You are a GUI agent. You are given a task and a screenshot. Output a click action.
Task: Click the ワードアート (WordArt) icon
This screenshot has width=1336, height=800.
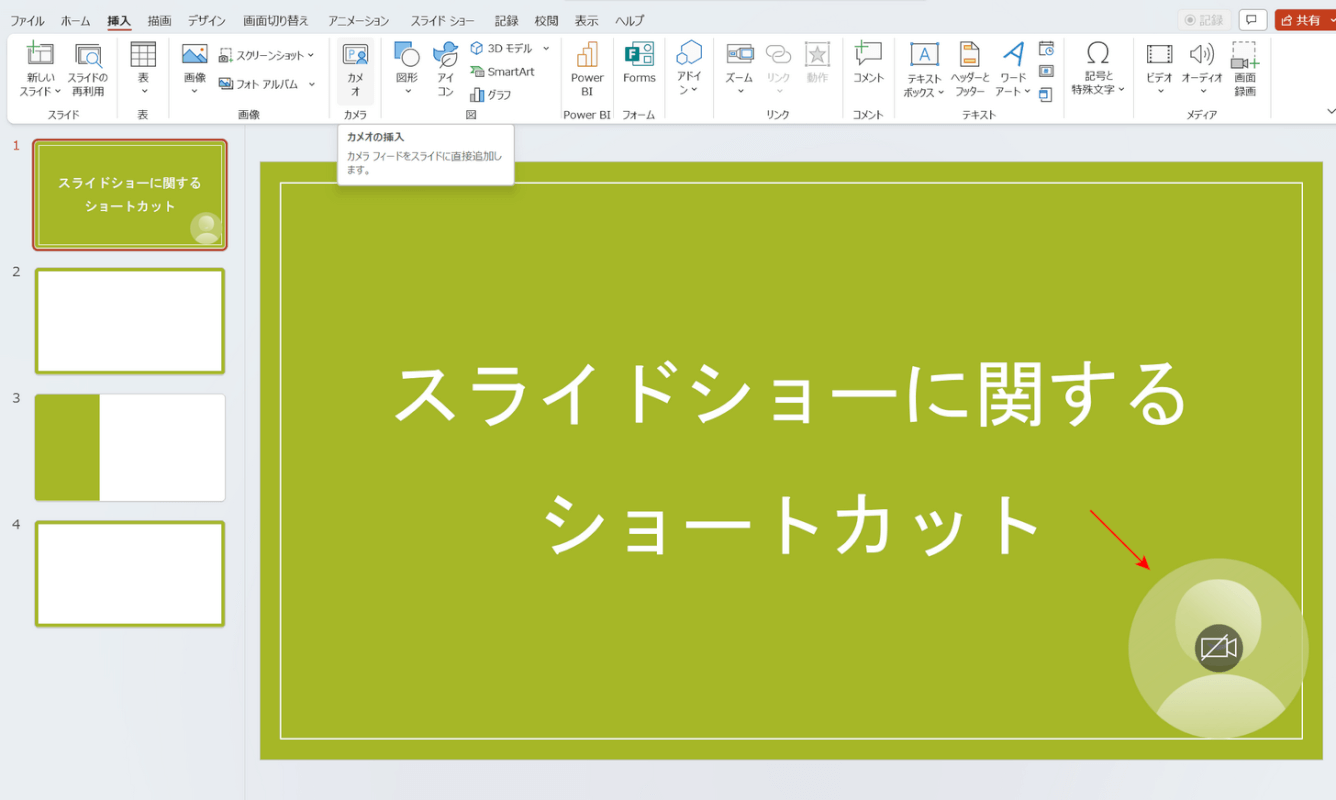[1014, 54]
